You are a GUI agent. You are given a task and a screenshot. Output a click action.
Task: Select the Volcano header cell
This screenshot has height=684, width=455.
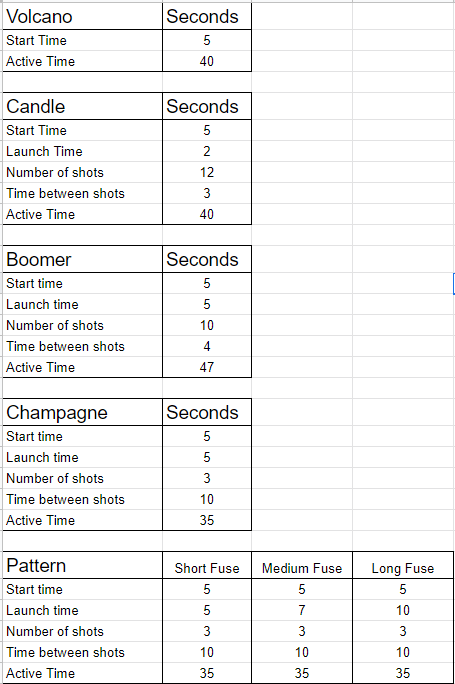pyautogui.click(x=82, y=17)
